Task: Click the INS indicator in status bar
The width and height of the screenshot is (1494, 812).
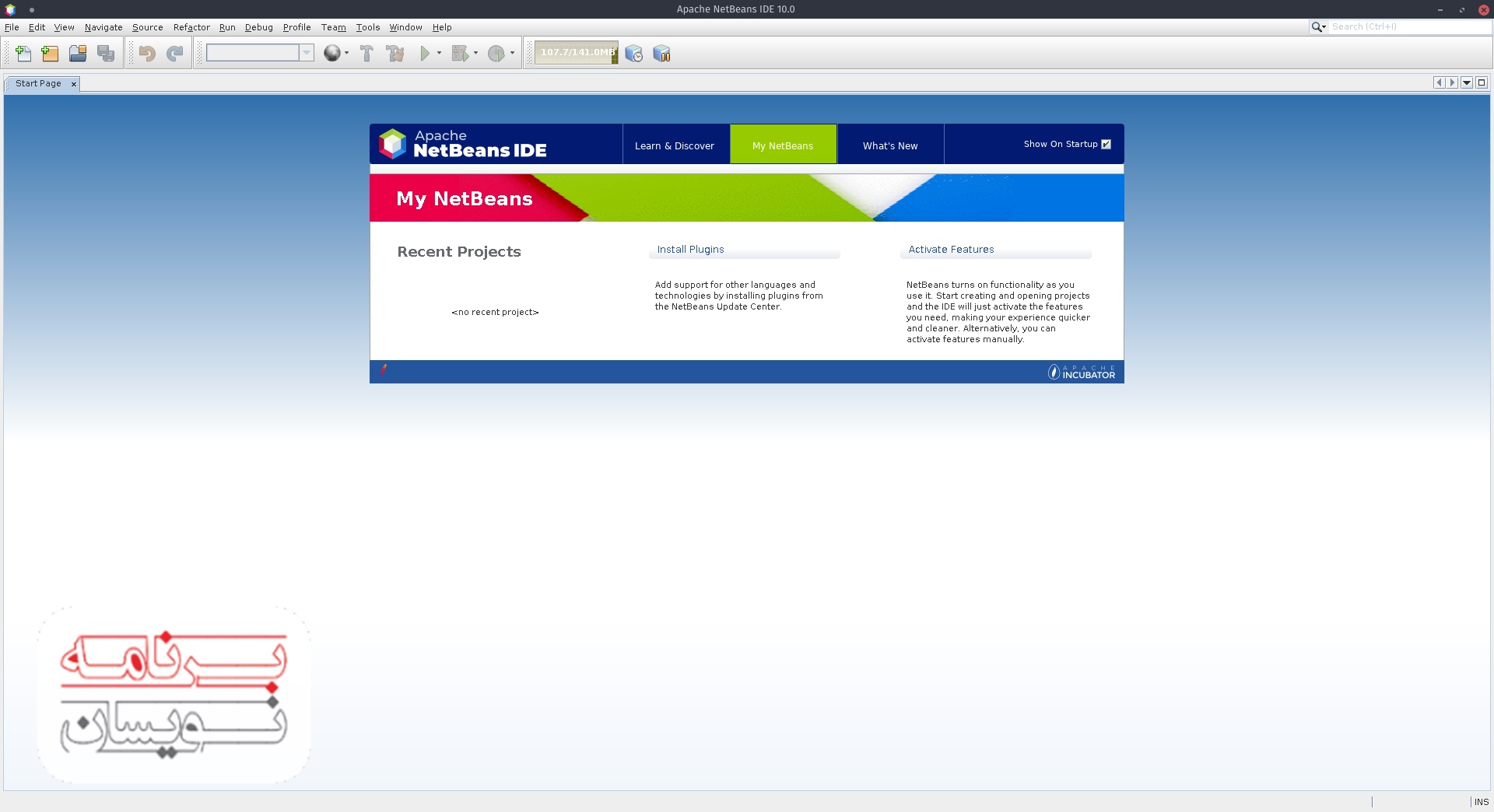Action: 1482,802
